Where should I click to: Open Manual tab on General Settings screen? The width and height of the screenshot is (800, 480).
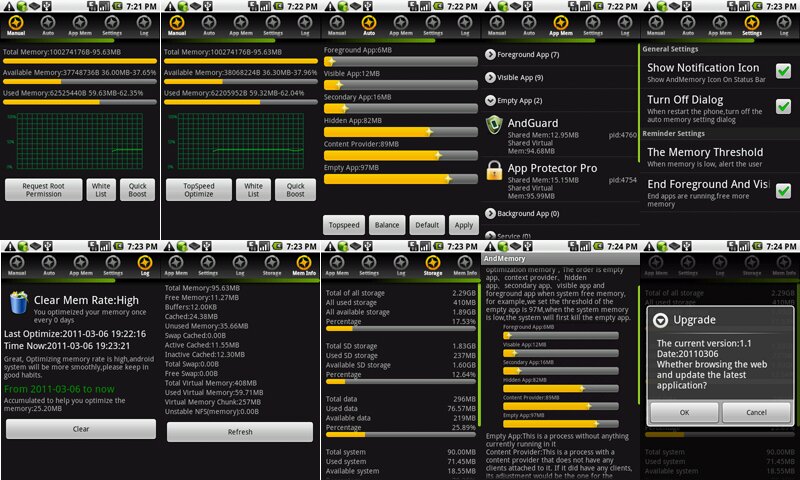point(656,26)
